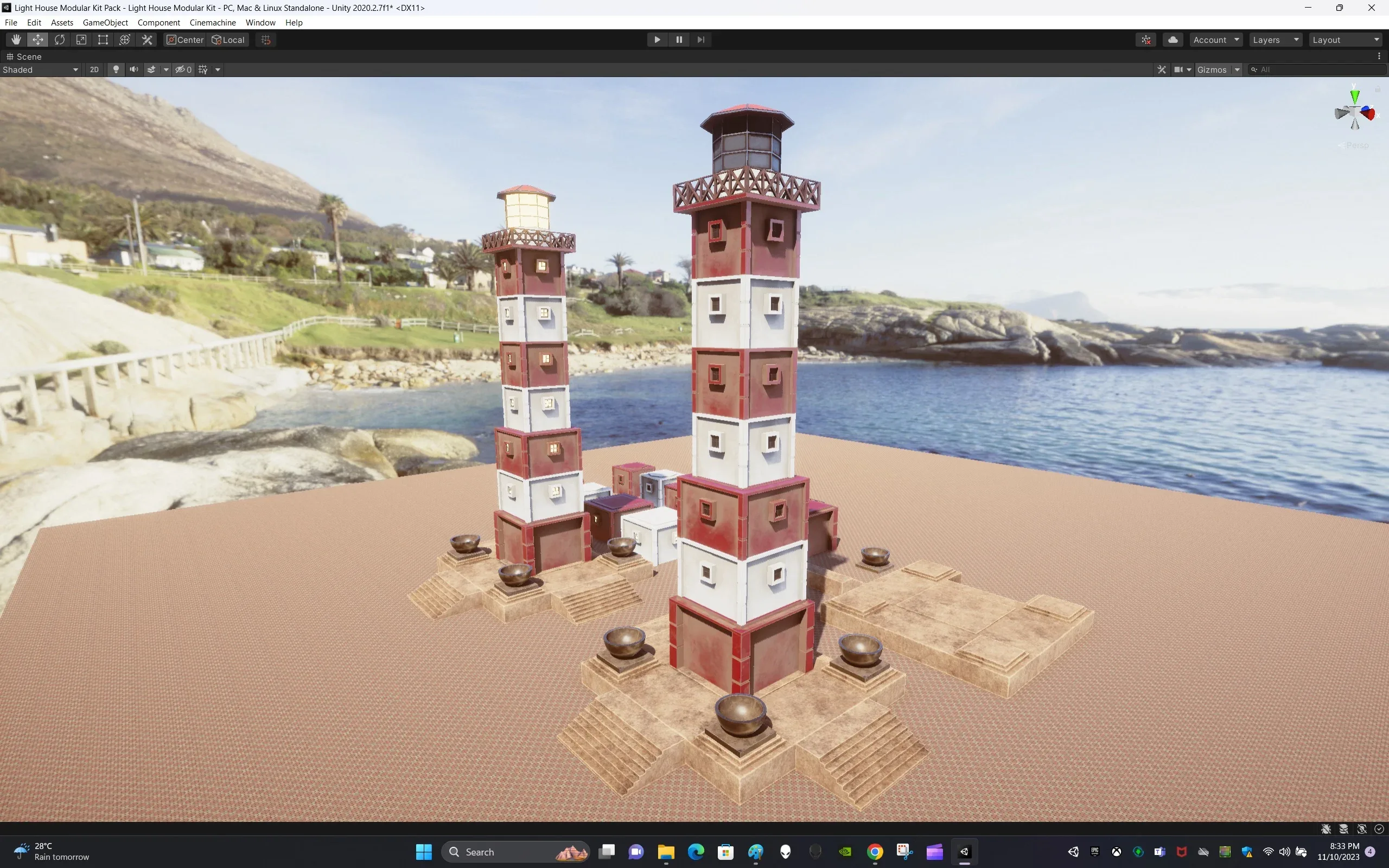Switch pivot mode using Center button
Screen dimensions: 1389x868
(x=184, y=40)
